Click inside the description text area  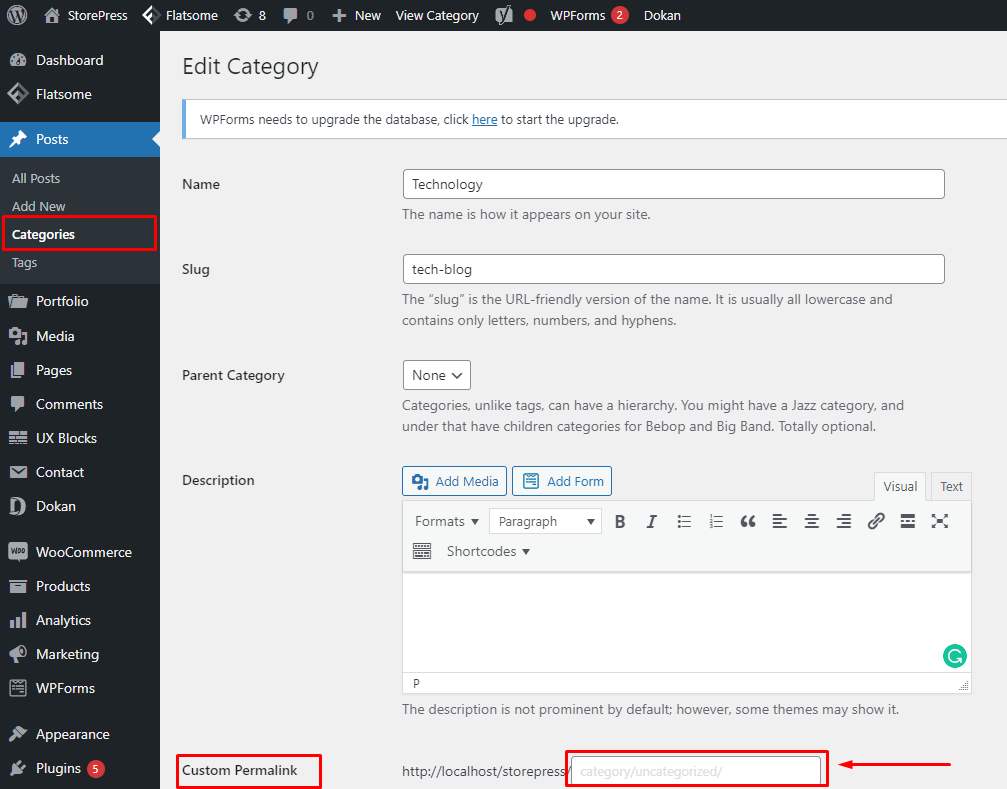coord(687,621)
